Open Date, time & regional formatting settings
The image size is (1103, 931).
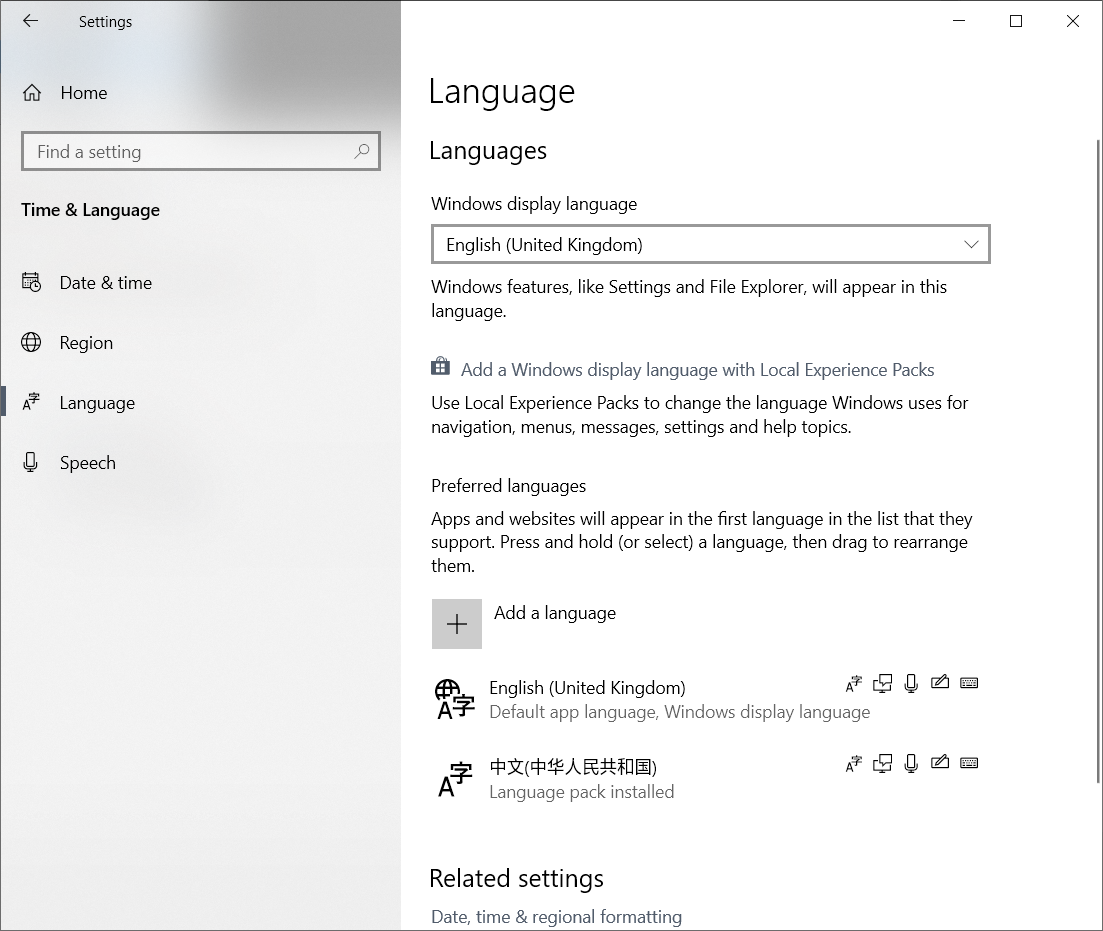(556, 916)
